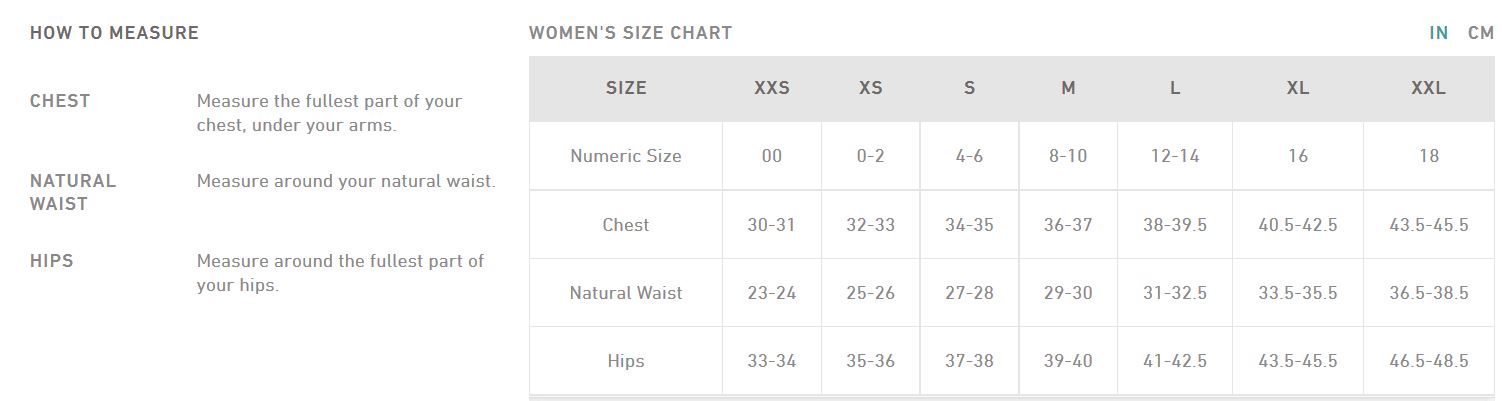1502x401 pixels.
Task: Select the L size column header
Action: point(1175,88)
